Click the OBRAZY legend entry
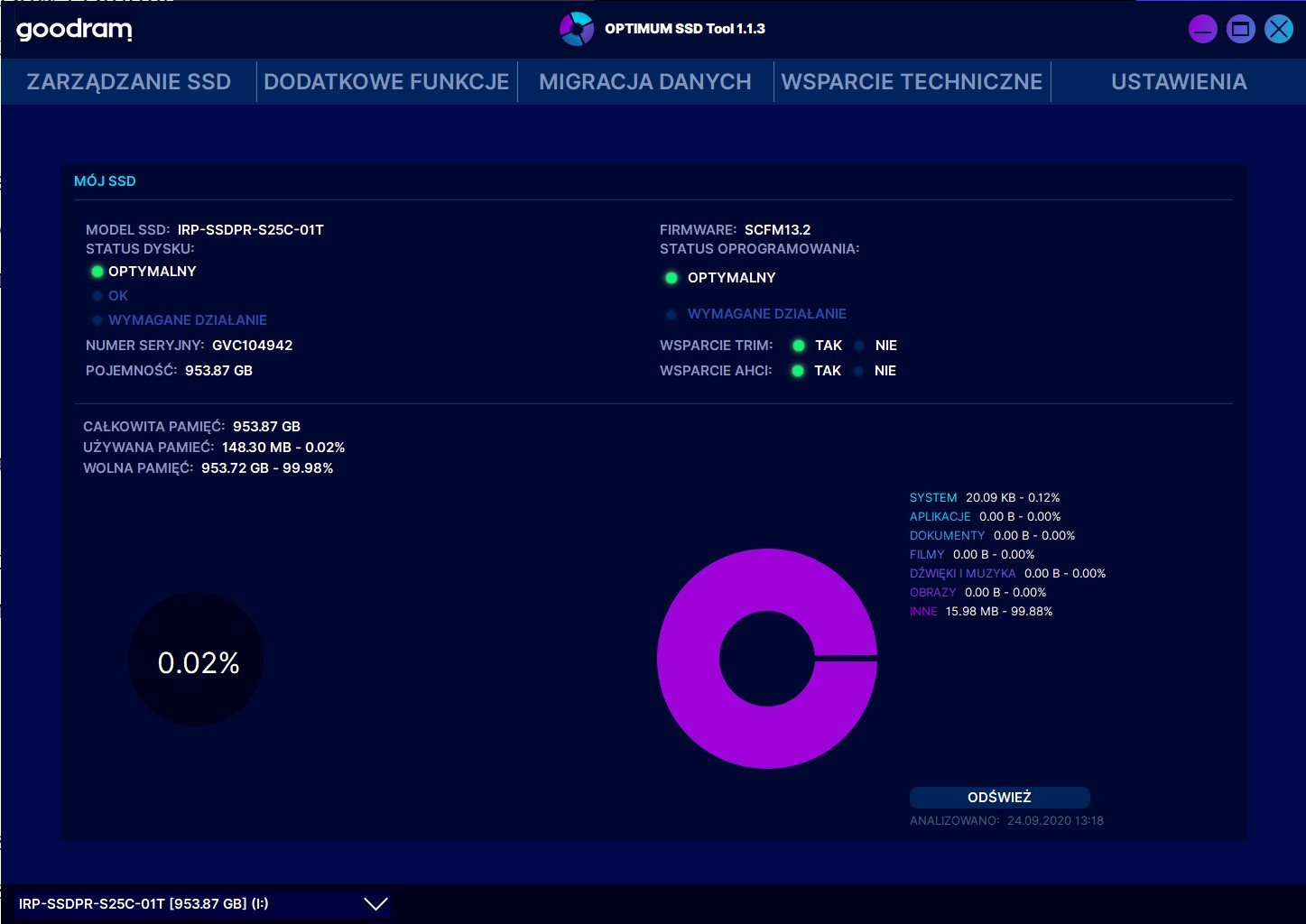The height and width of the screenshot is (924, 1306). tap(932, 593)
